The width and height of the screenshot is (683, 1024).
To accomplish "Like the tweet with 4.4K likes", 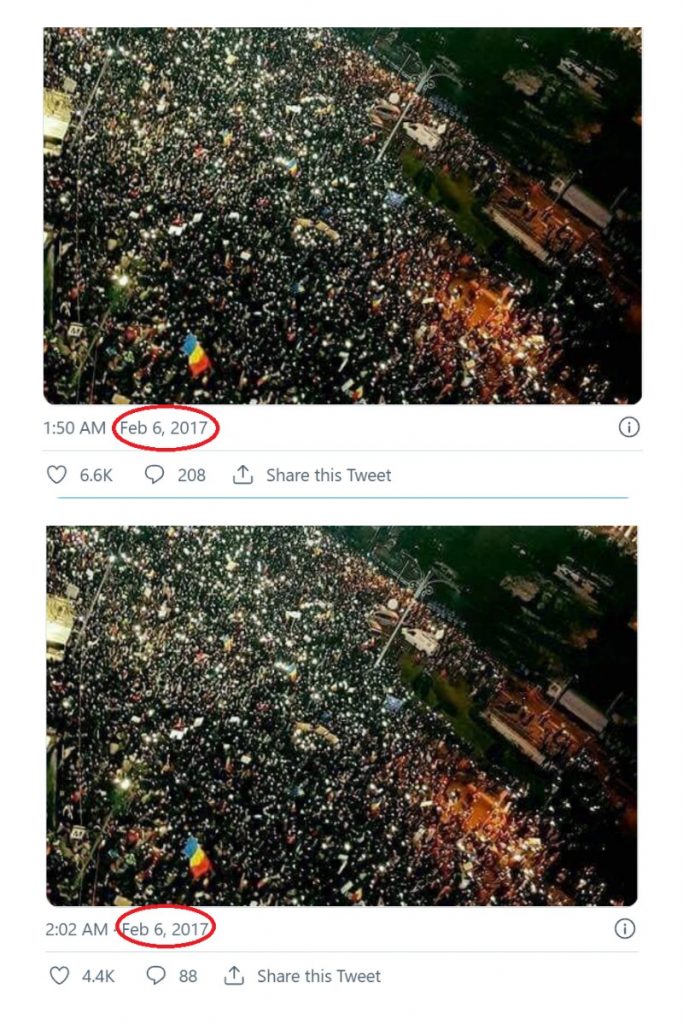I will [x=59, y=976].
